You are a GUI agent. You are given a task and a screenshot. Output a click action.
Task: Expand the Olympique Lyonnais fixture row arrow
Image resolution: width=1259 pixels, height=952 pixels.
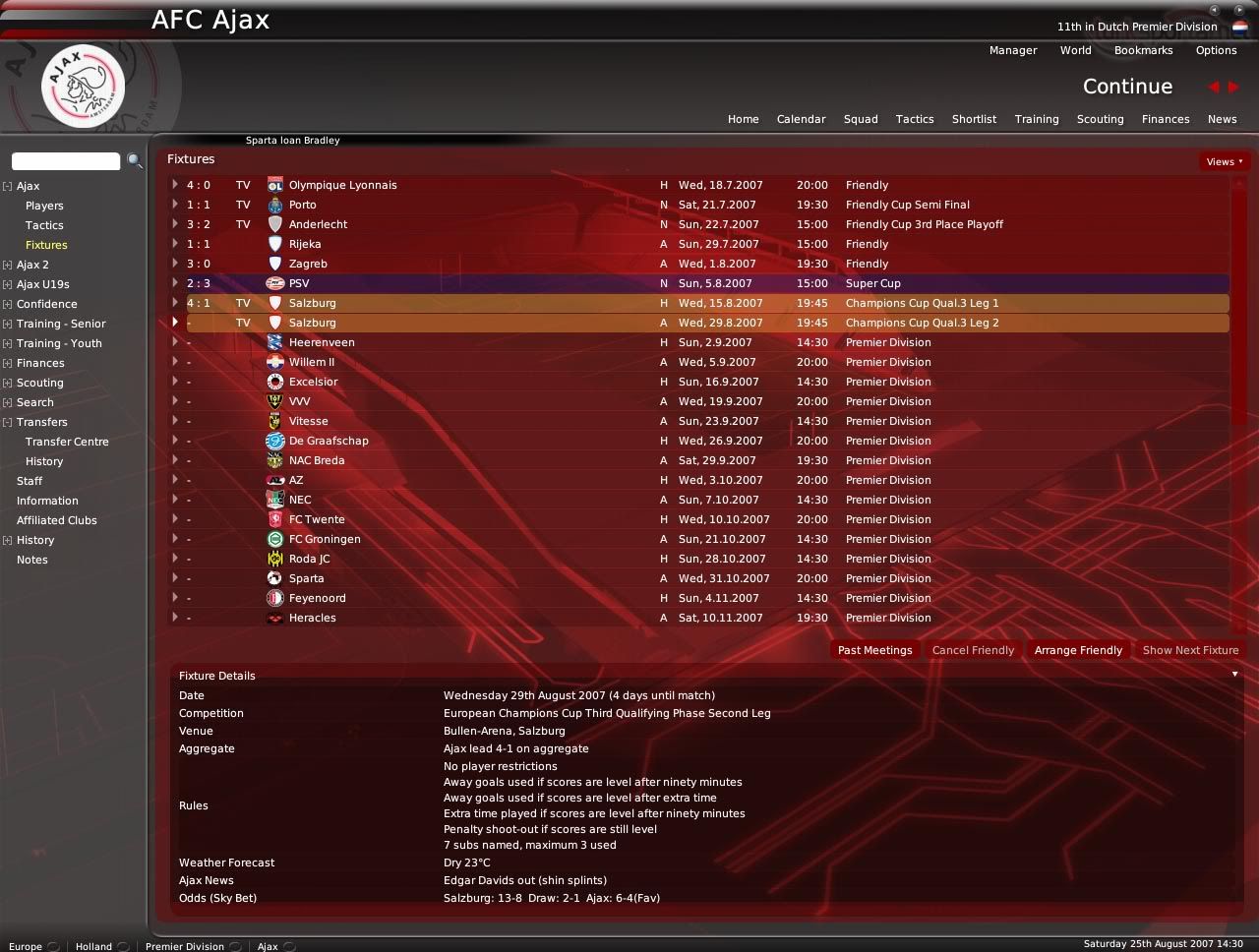pos(175,185)
